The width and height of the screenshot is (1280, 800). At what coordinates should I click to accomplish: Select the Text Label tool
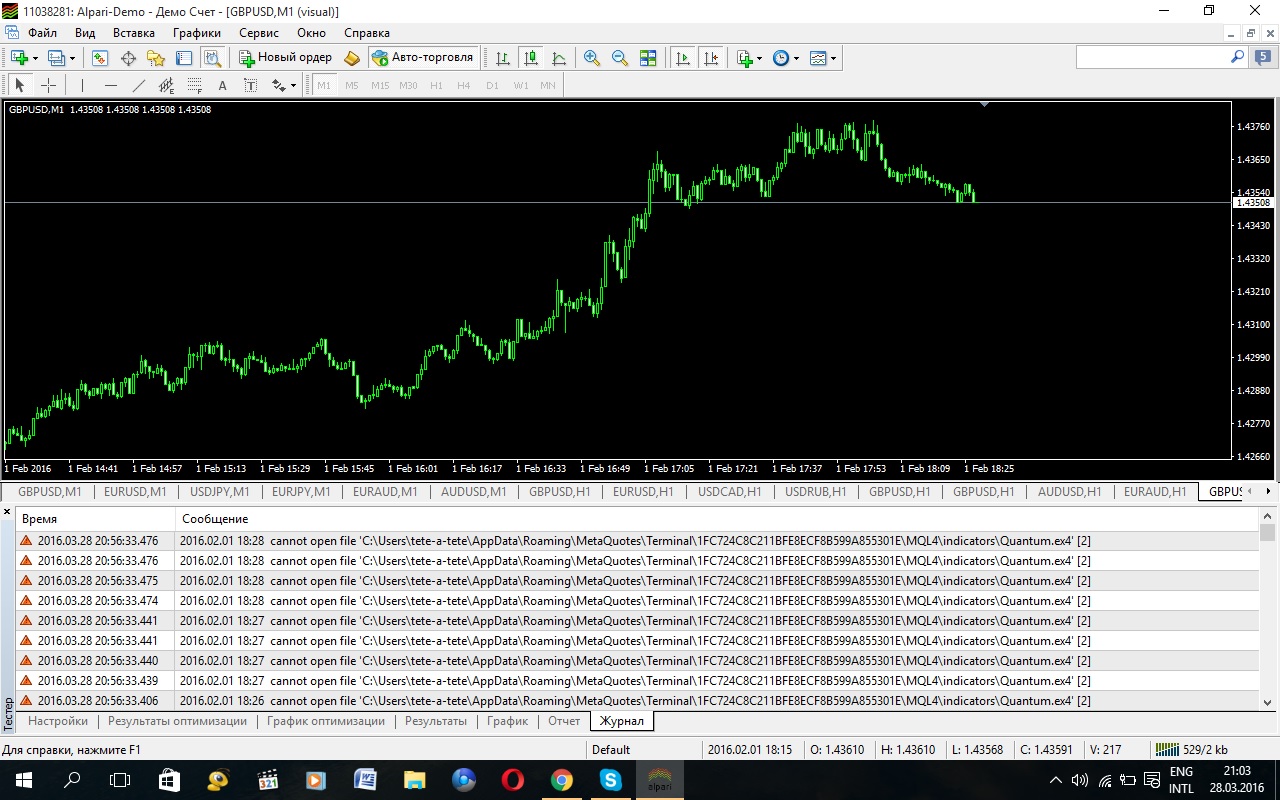[250, 85]
